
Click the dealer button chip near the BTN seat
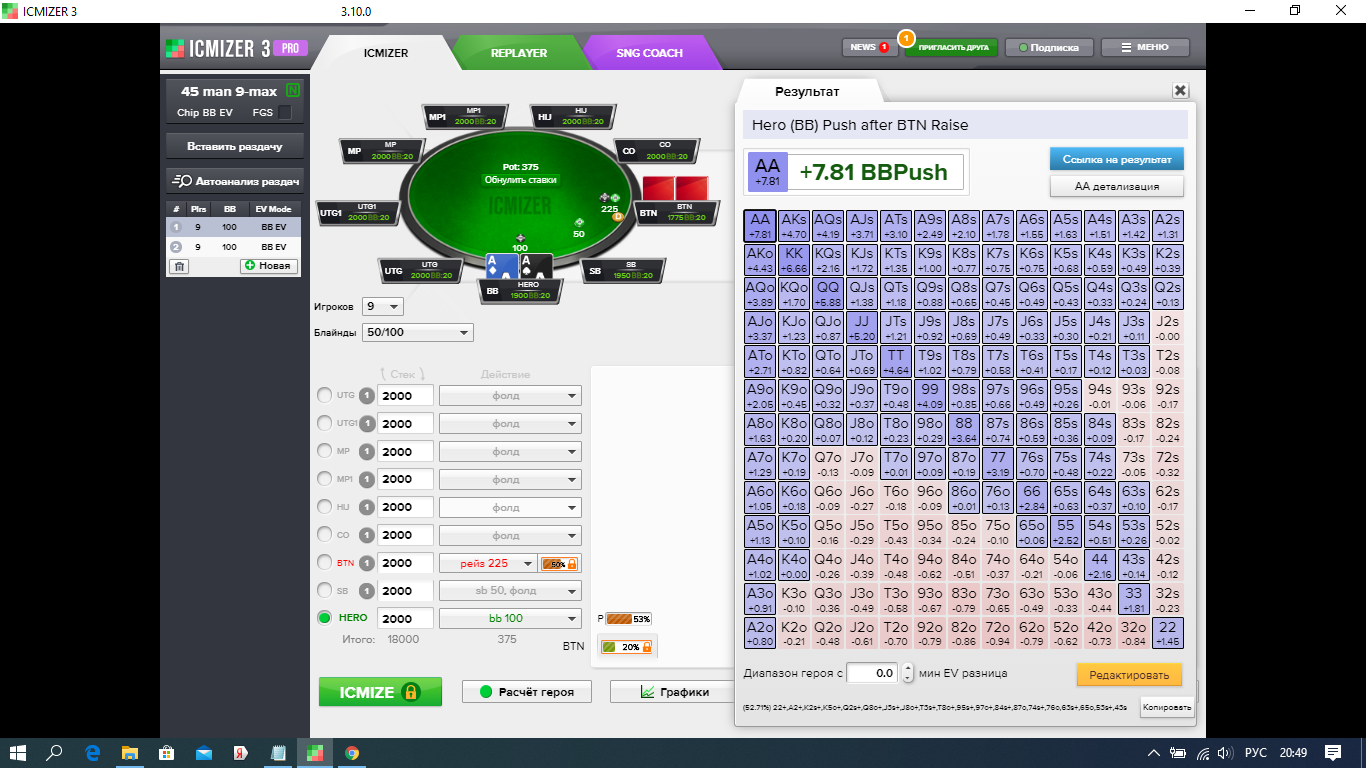click(x=617, y=216)
